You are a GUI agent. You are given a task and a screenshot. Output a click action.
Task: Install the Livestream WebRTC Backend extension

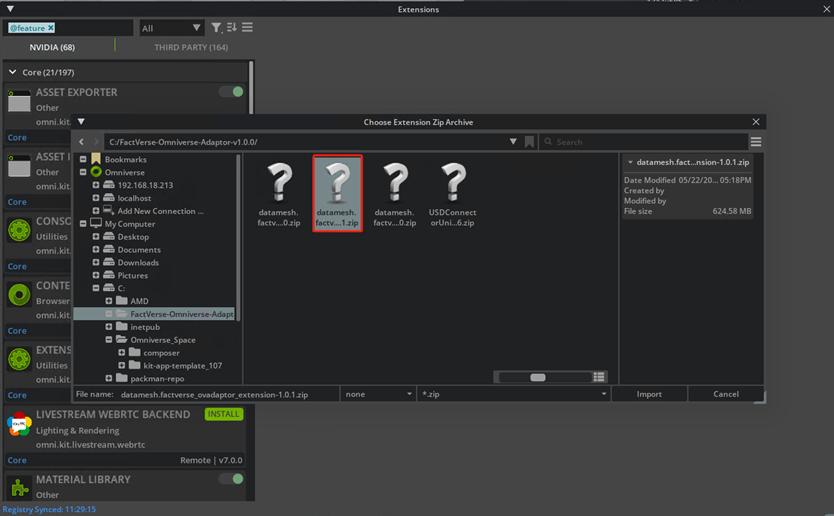(x=224, y=414)
